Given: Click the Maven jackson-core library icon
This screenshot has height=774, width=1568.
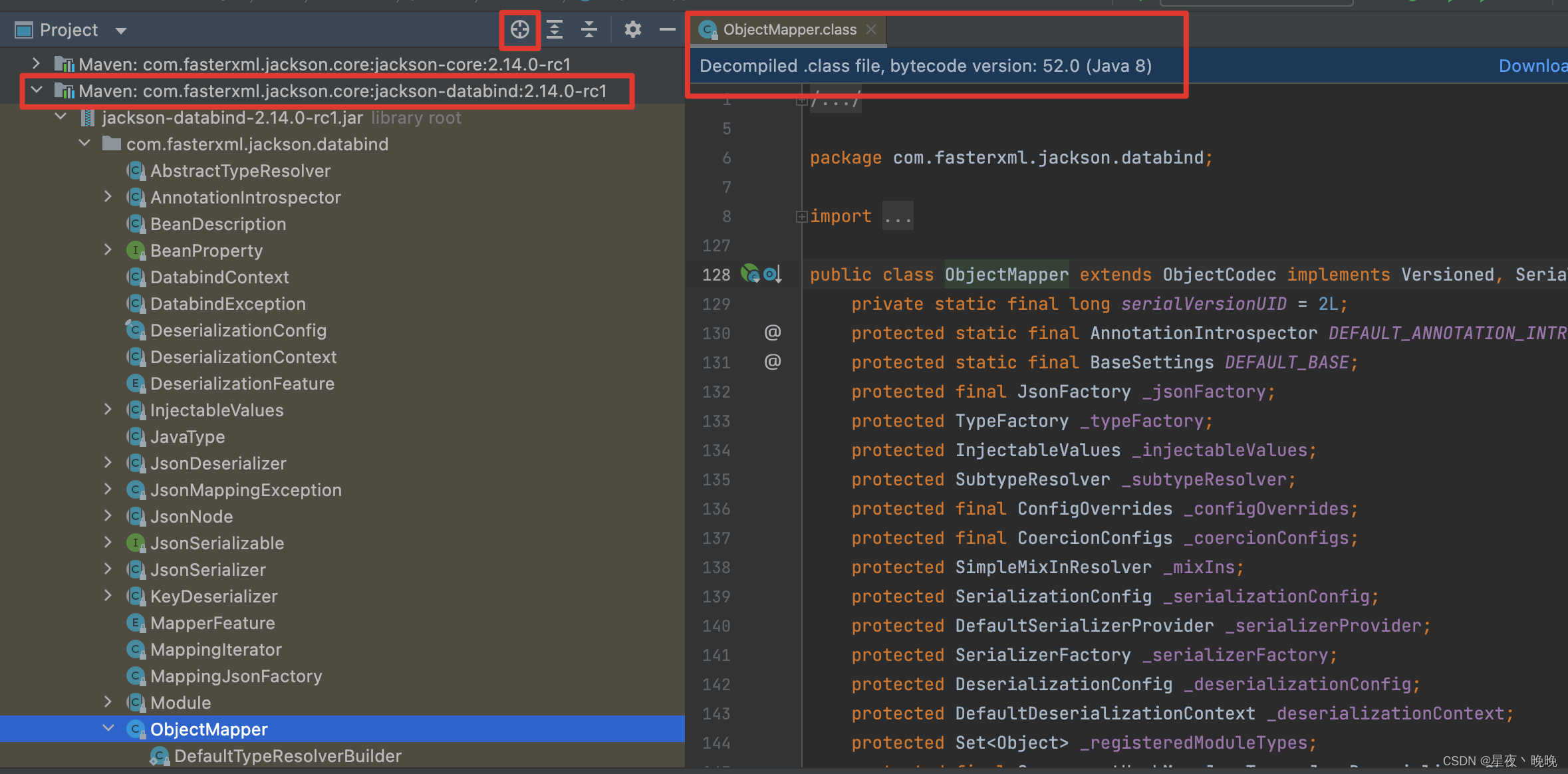Looking at the screenshot, I should 64,64.
